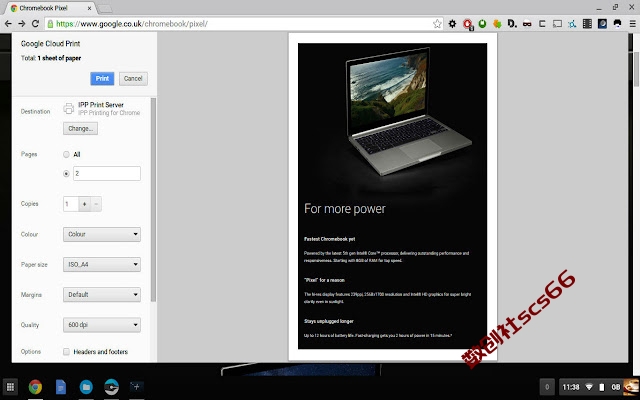The height and width of the screenshot is (400, 640).
Task: Click the Wi-Fi icon in system tray
Action: pyautogui.click(x=589, y=387)
